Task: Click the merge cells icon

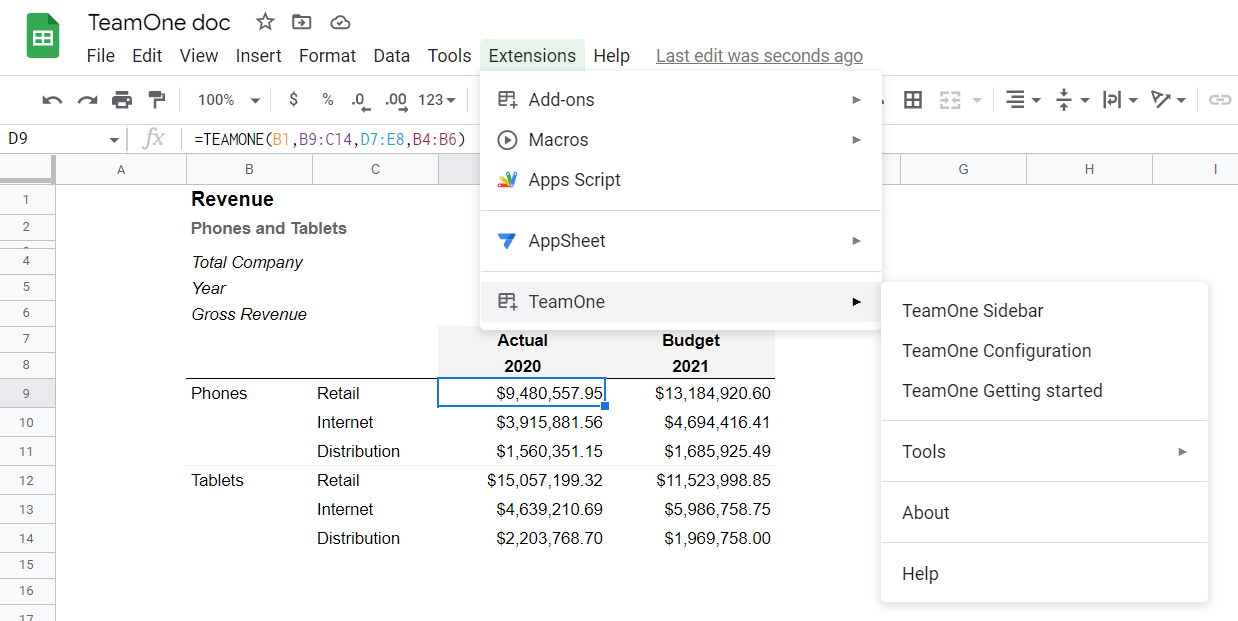Action: [x=950, y=100]
